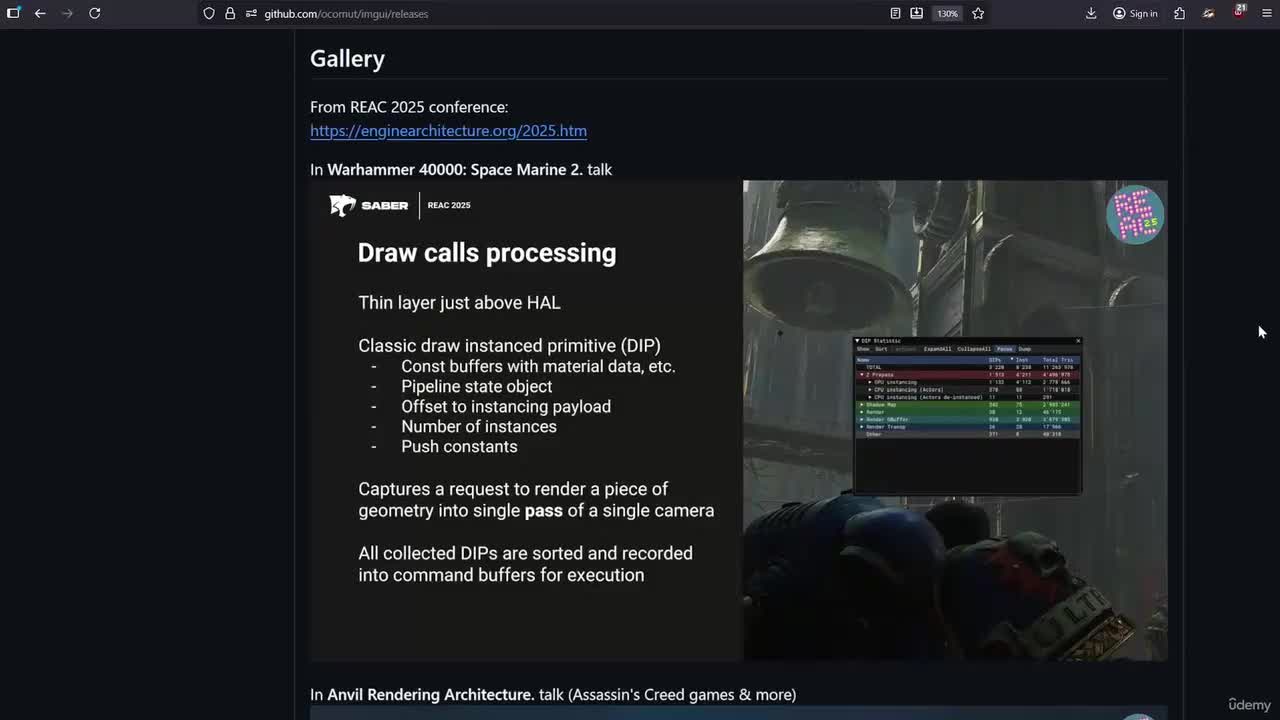Click the padlock site security icon
Screen dimensions: 1280x720
coord(230,13)
